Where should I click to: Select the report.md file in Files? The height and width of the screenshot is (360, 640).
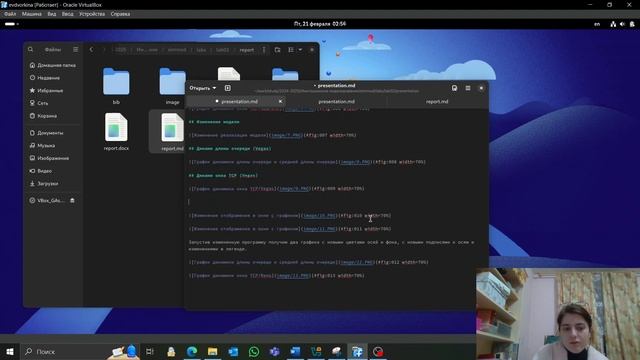[x=172, y=132]
